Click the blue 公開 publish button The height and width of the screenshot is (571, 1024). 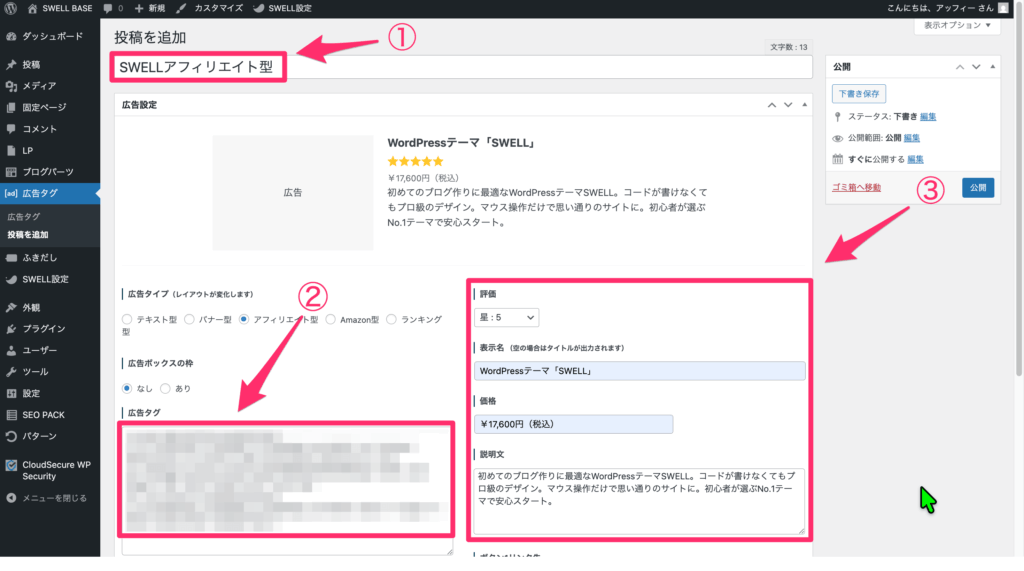point(978,187)
